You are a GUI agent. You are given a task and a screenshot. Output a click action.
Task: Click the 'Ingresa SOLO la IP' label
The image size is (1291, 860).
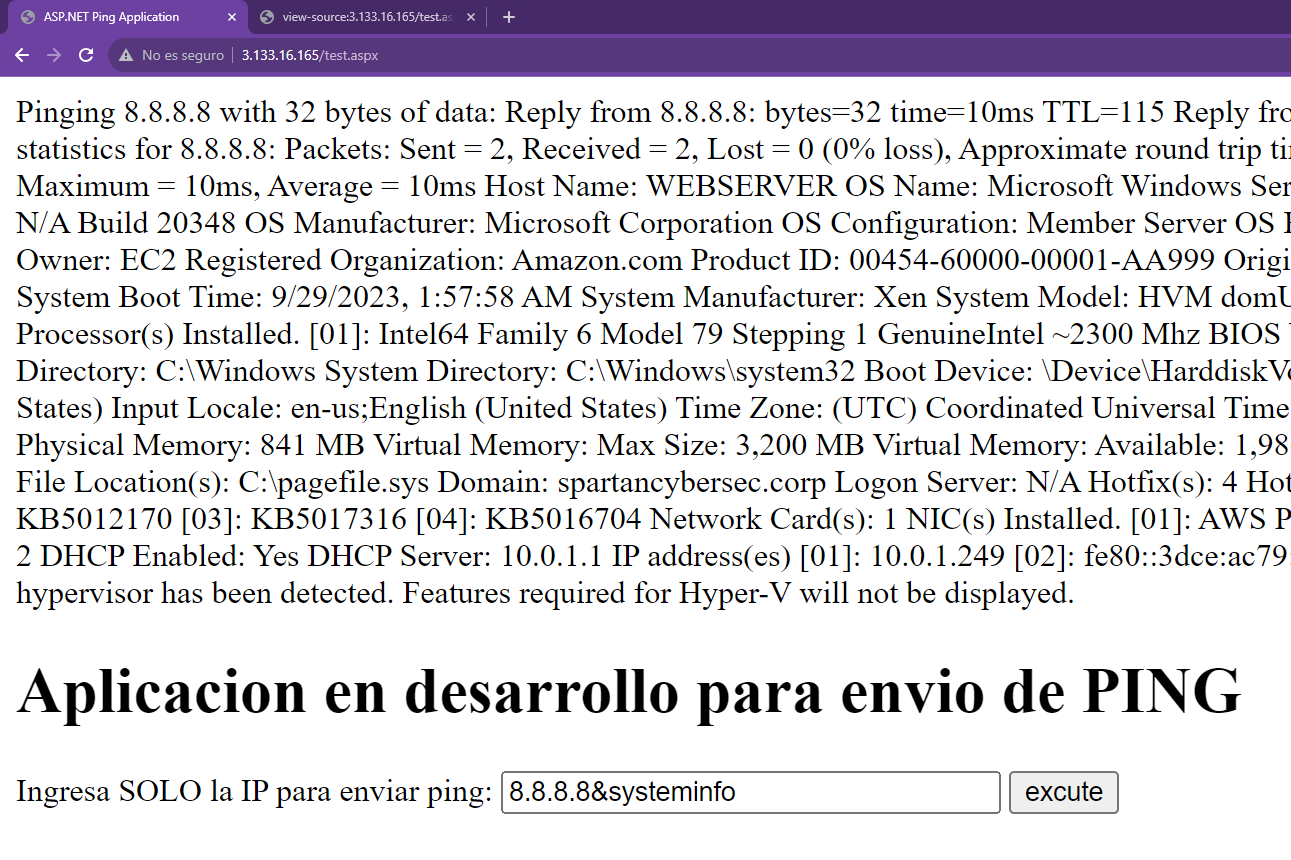point(254,792)
